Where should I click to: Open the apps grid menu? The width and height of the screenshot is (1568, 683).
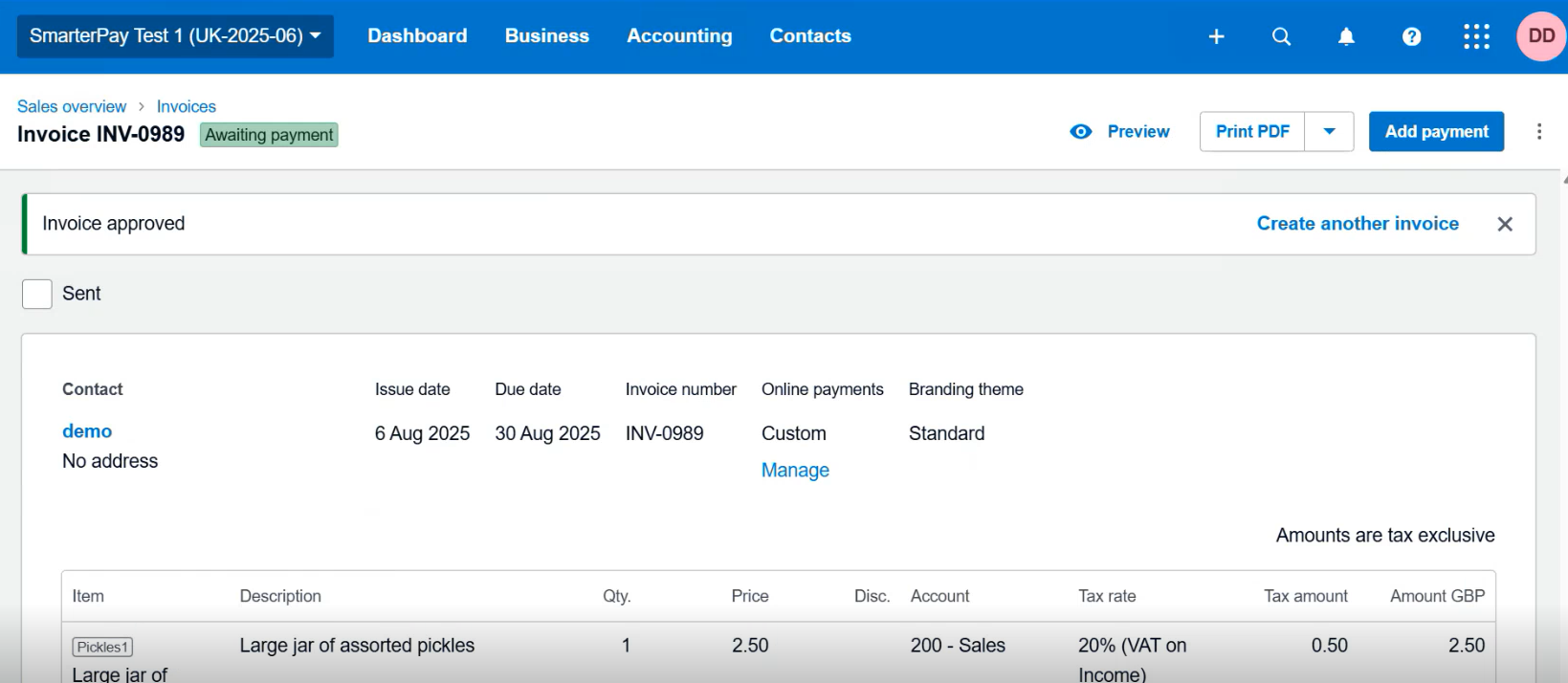1476,36
